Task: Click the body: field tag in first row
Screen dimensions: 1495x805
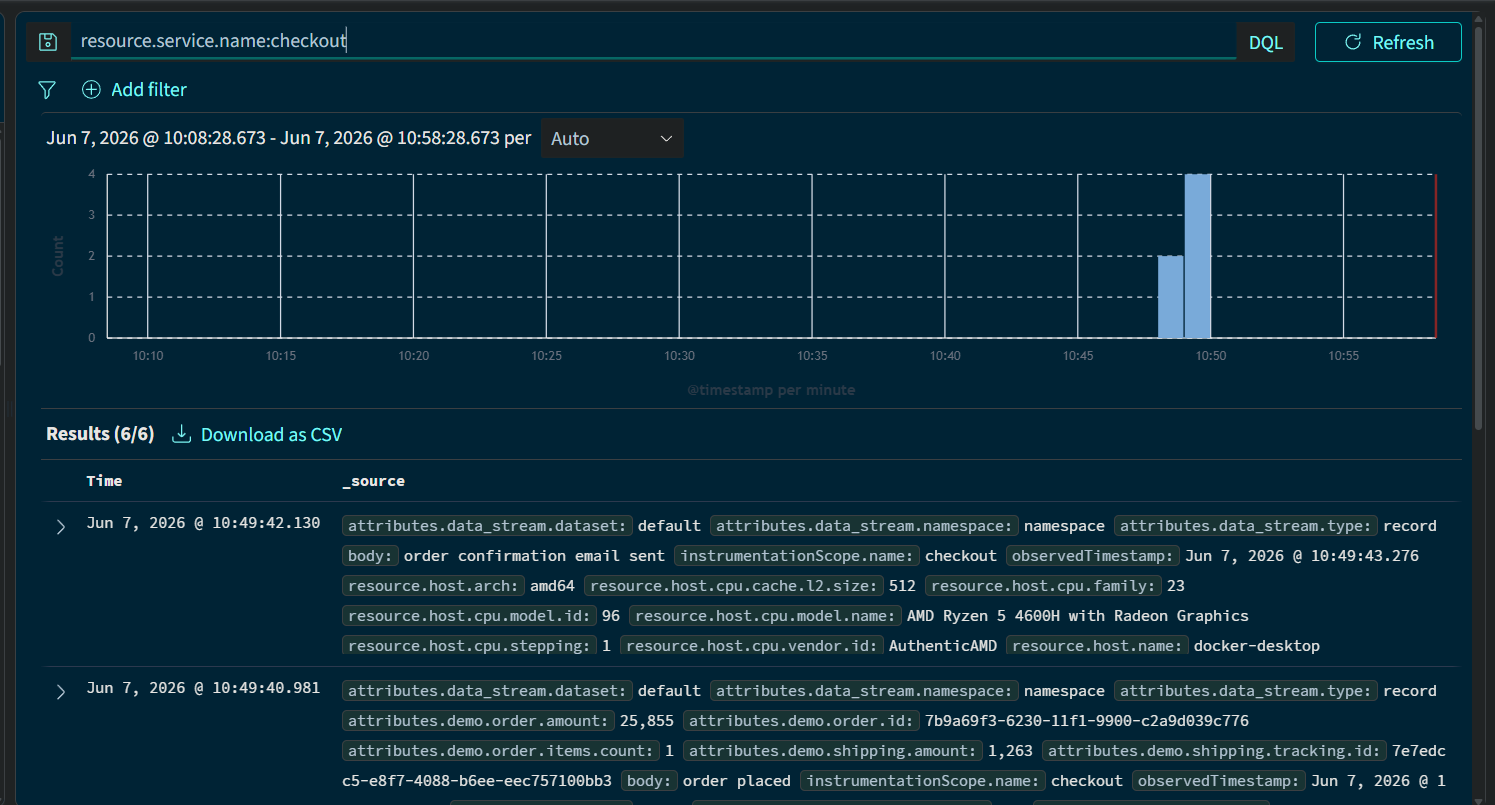Action: (x=371, y=555)
